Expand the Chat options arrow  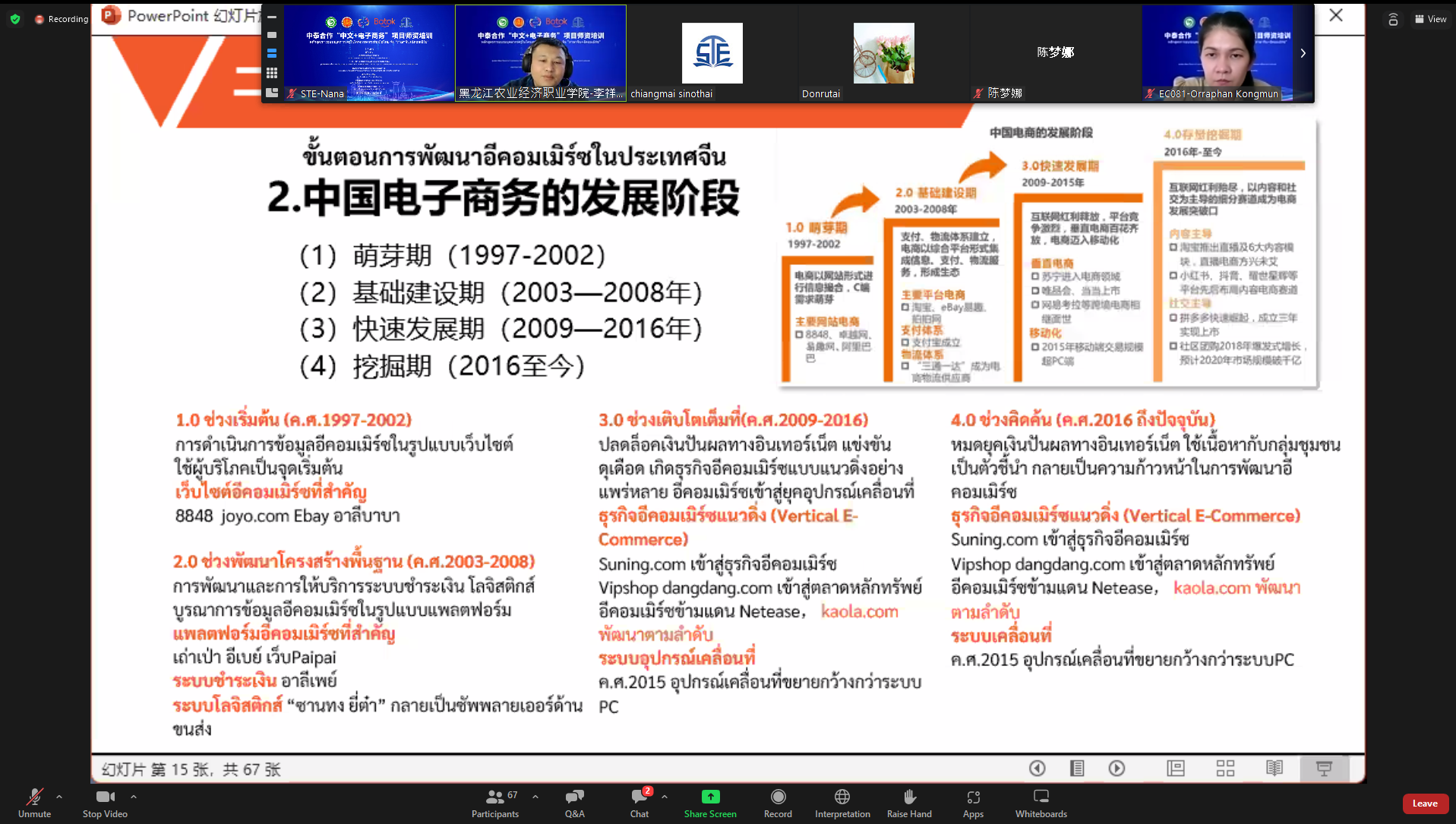click(x=665, y=797)
